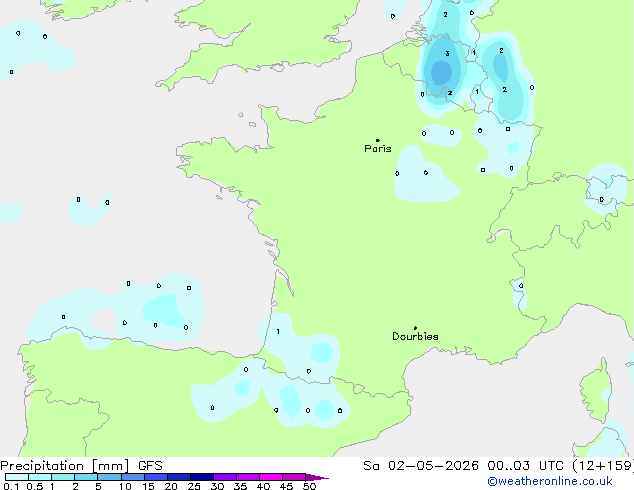Select the 10–15 mm legend swatch
This screenshot has height=490, width=634.
pyautogui.click(x=133, y=477)
